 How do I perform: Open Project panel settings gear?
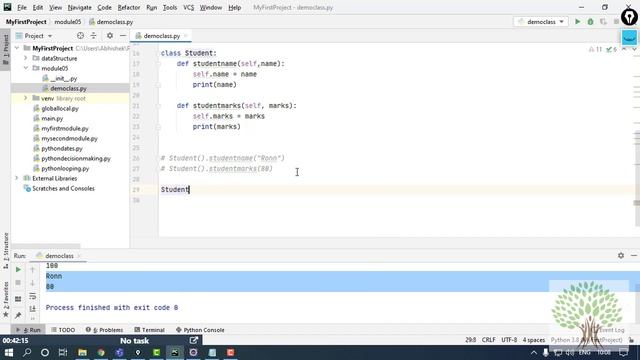[x=110, y=36]
